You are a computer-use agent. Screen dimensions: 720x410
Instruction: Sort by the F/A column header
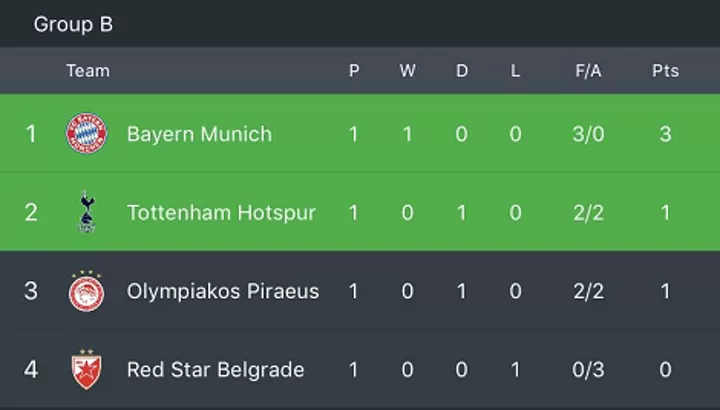588,71
